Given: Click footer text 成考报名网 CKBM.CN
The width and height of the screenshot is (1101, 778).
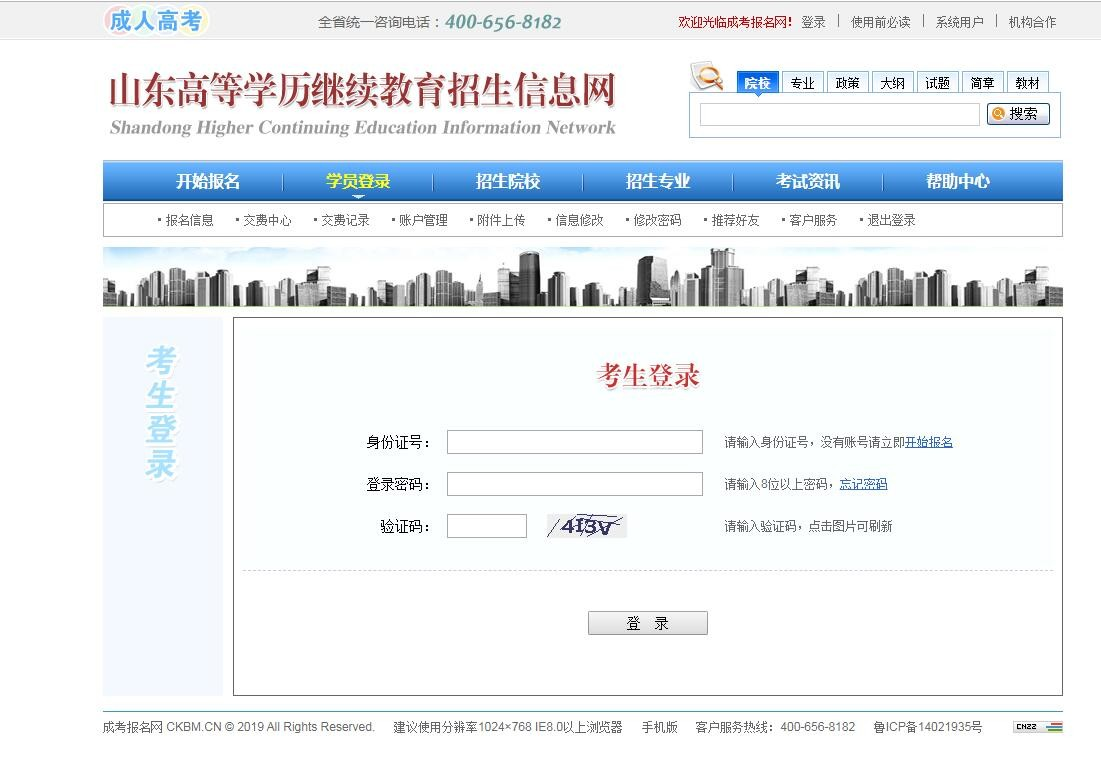Looking at the screenshot, I should point(162,727).
